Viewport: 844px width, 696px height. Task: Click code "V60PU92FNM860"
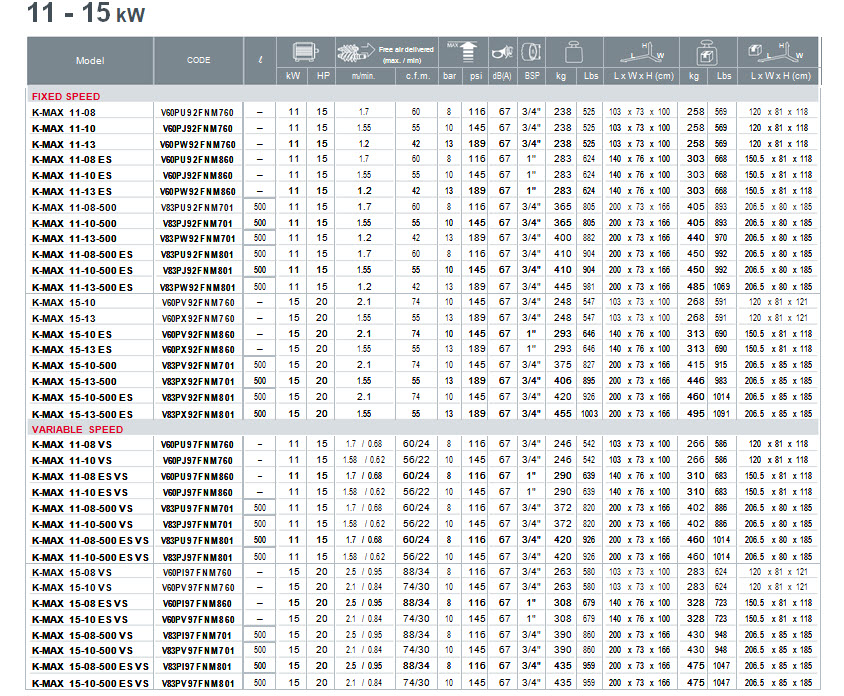tap(198, 160)
